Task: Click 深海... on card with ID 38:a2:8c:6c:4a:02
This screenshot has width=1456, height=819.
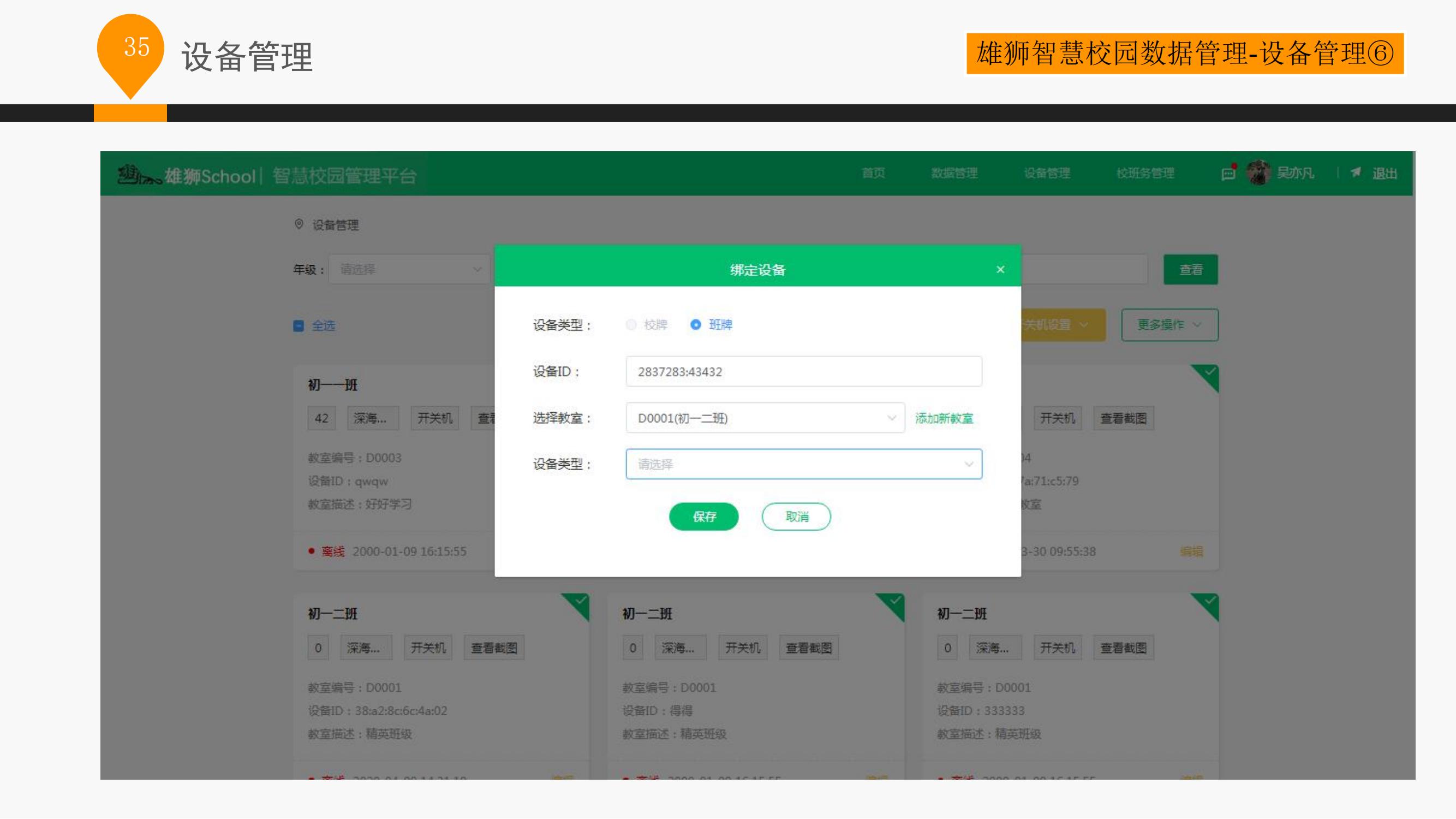Action: [366, 648]
